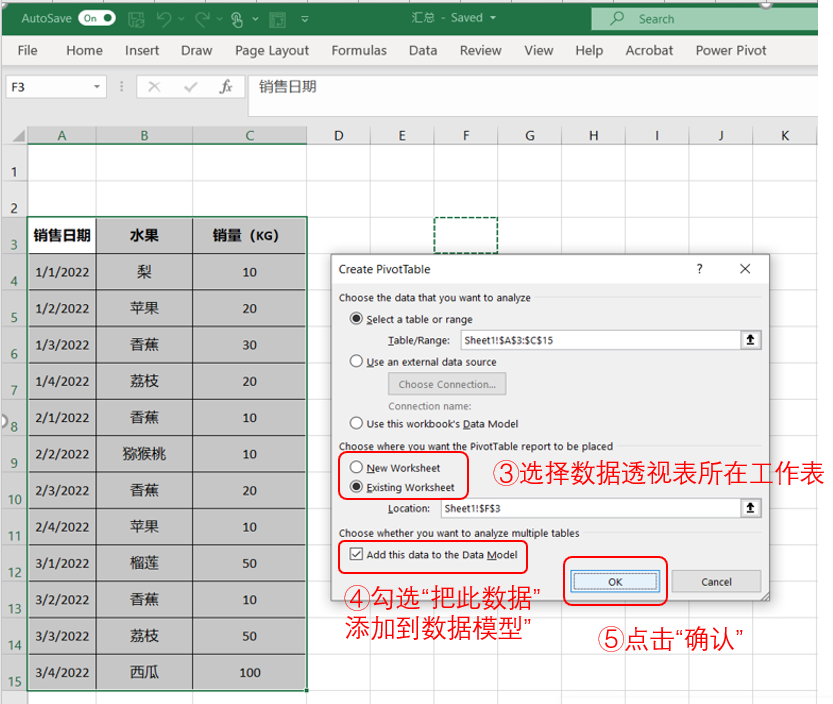Image resolution: width=833 pixels, height=704 pixels.
Task: Select column header G
Action: 530,135
